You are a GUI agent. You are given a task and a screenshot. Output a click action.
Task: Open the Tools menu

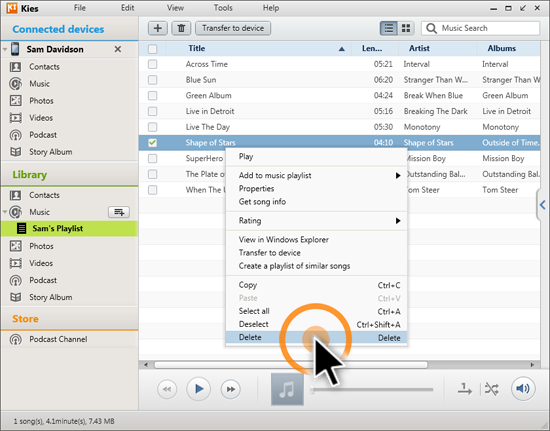223,8
